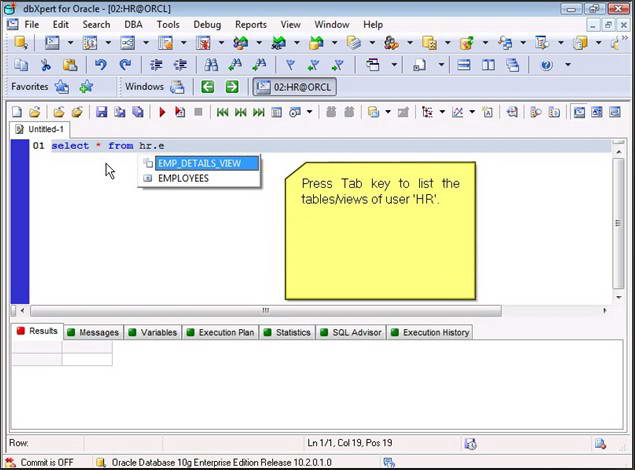This screenshot has width=635, height=470.
Task: Open the Reports menu
Action: [x=251, y=25]
